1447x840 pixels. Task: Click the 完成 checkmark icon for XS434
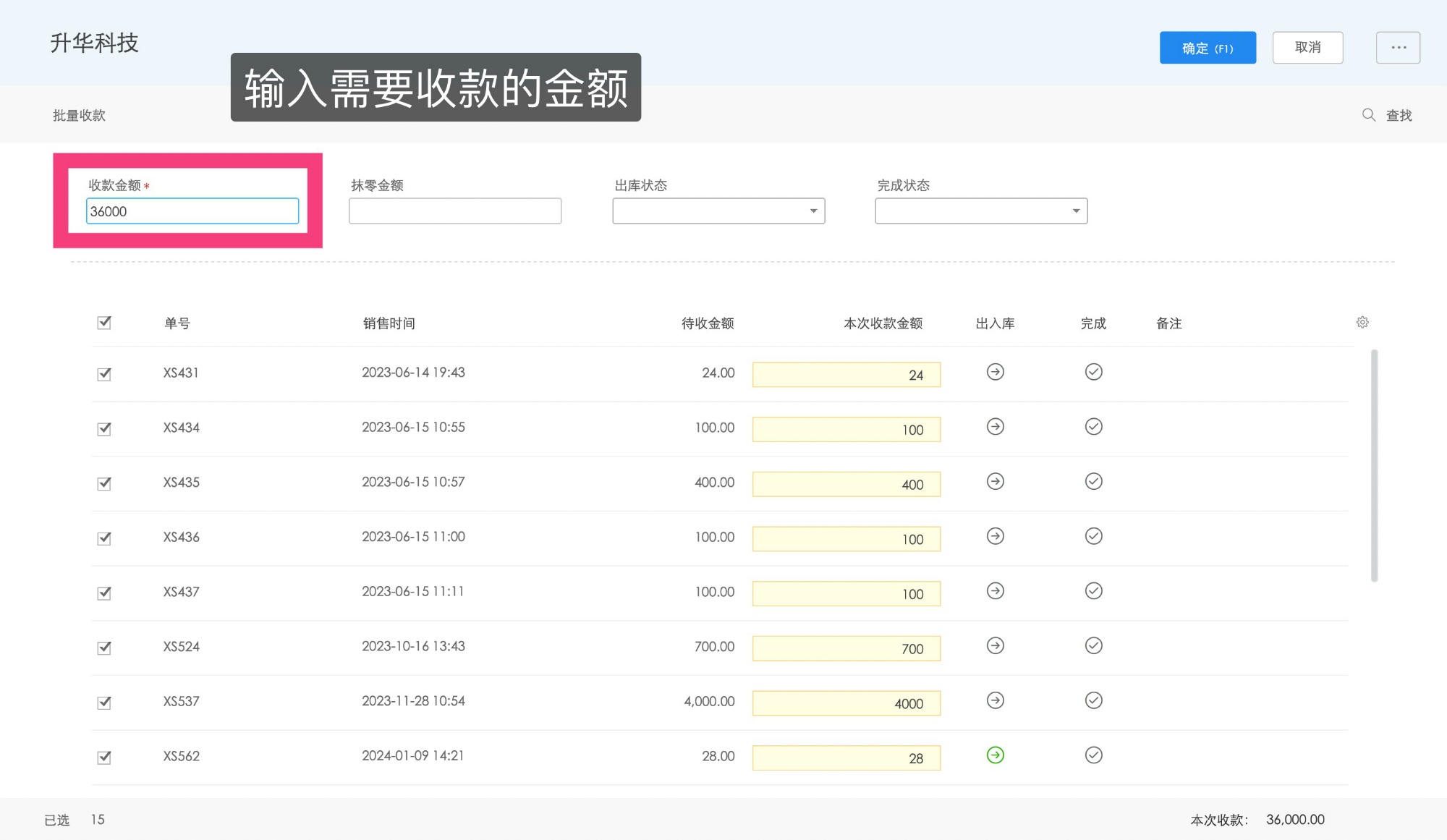point(1093,426)
